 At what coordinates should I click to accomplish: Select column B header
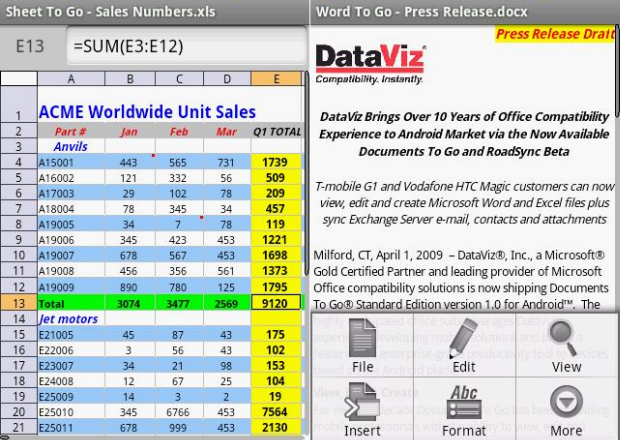click(130, 79)
